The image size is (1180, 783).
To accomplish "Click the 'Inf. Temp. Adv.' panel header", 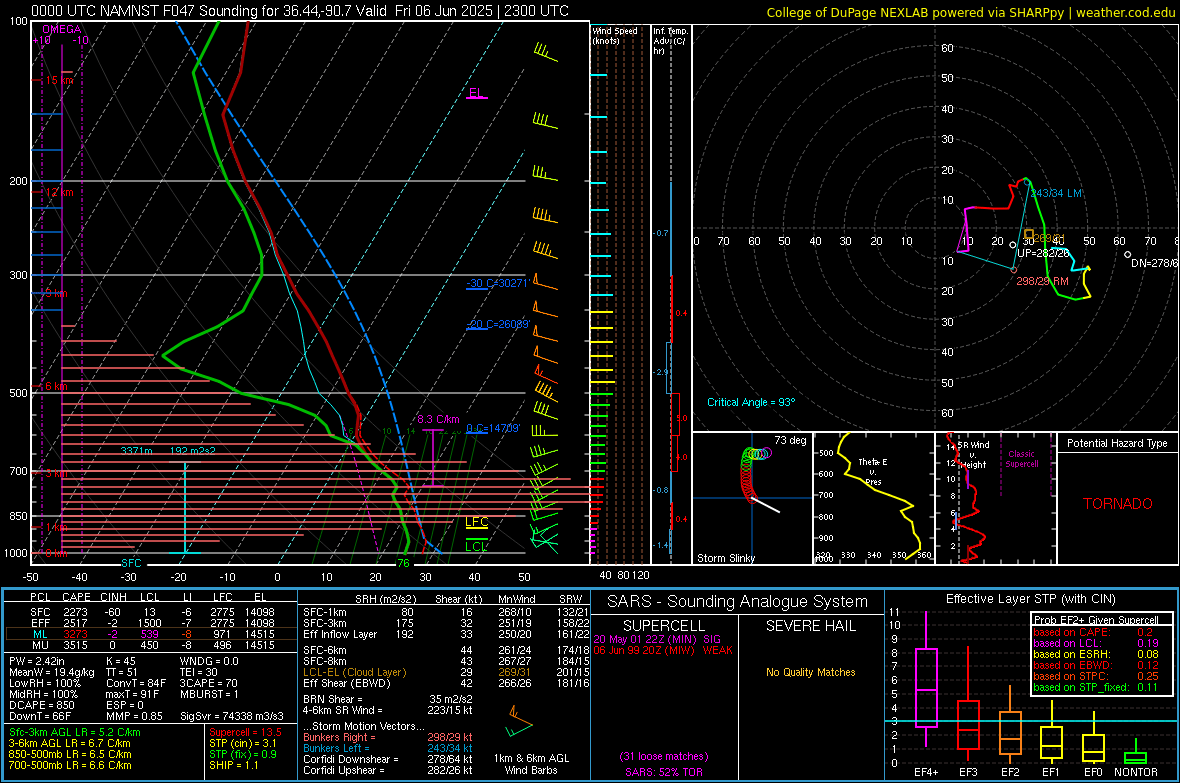I will click(x=670, y=41).
